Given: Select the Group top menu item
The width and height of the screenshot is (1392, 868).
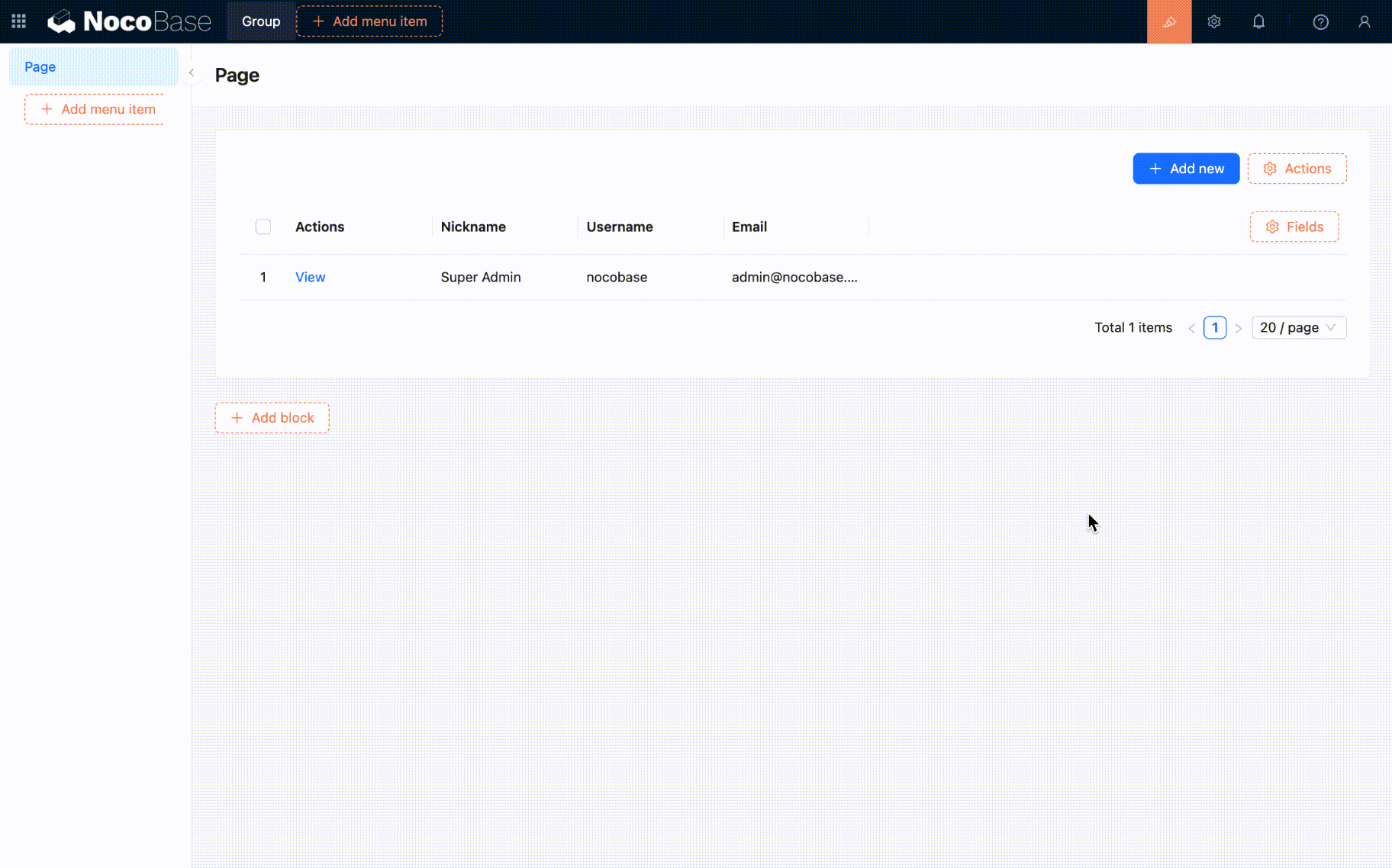Looking at the screenshot, I should tap(261, 21).
